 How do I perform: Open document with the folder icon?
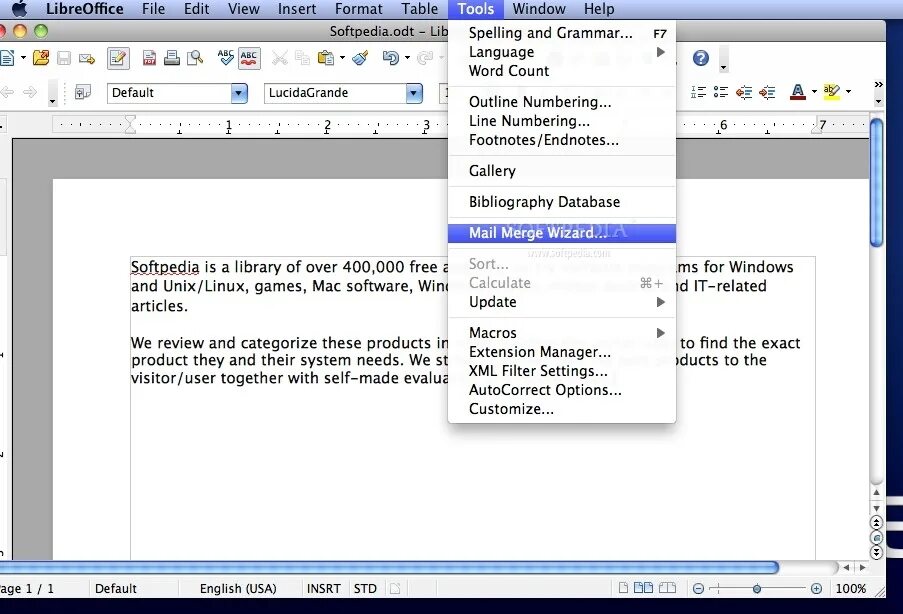tap(41, 58)
